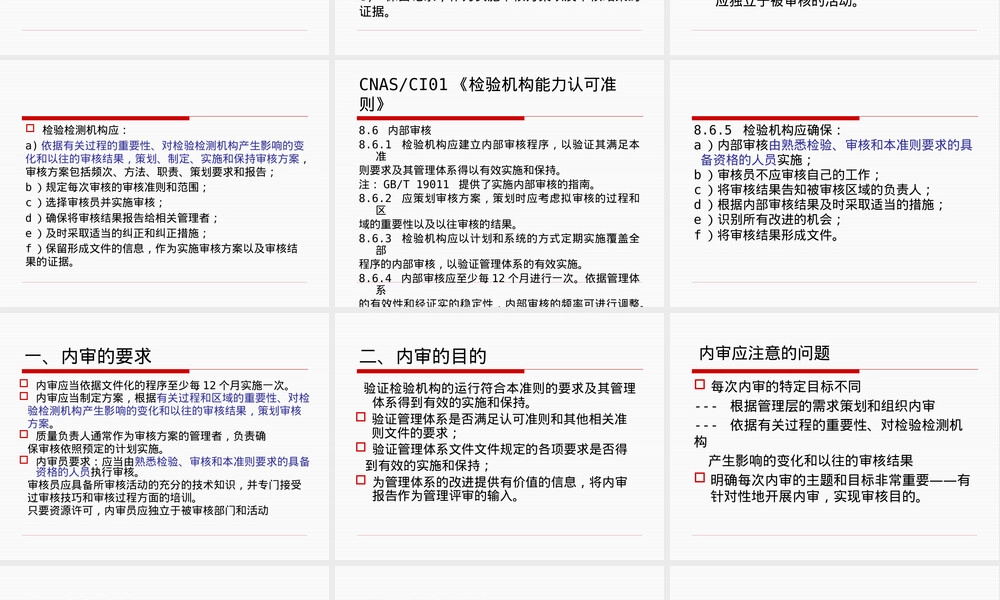Click item c）将审核结果告知被审核区域的负责人

(813, 190)
